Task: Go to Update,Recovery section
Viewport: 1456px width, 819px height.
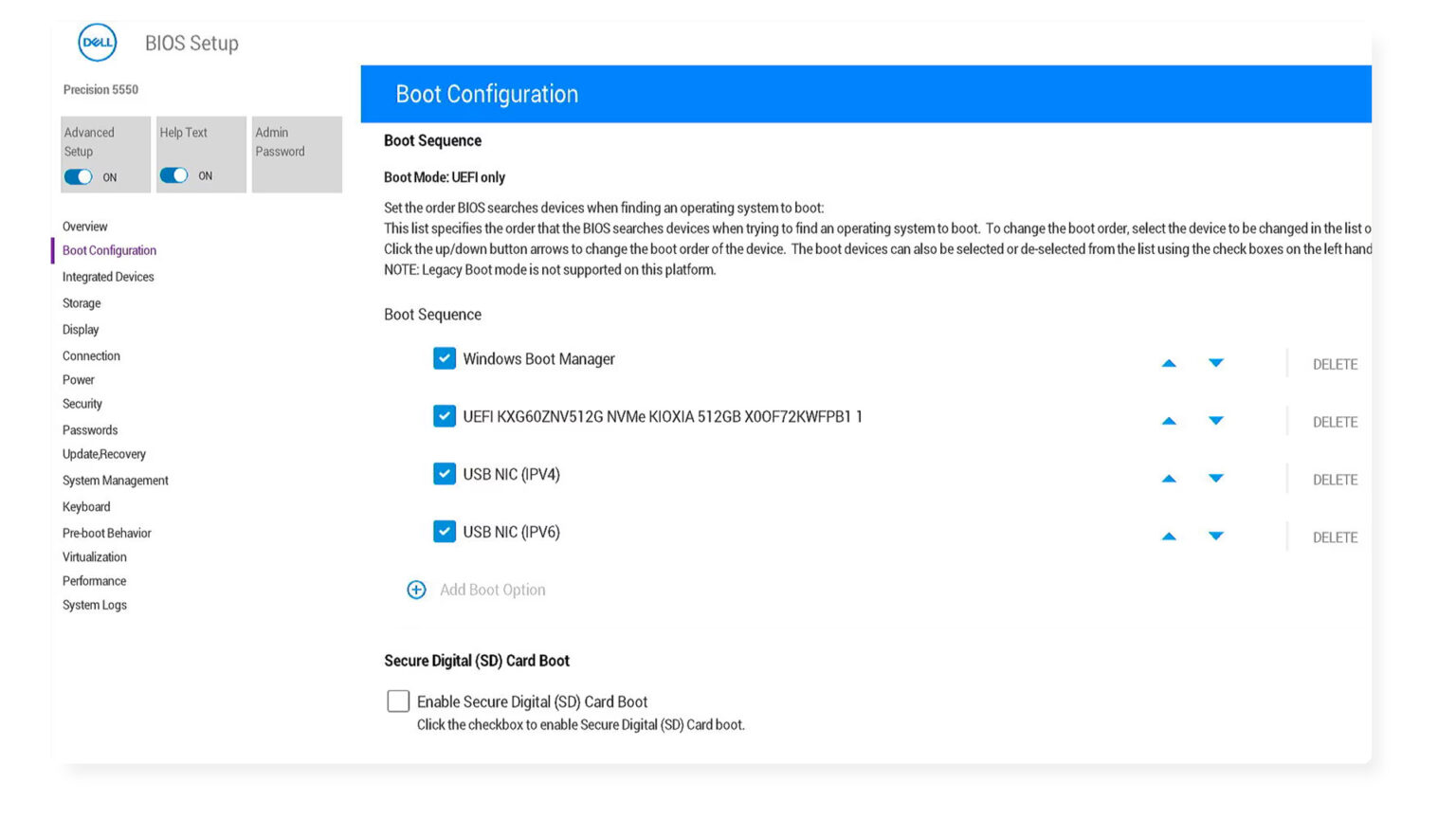Action: (104, 454)
